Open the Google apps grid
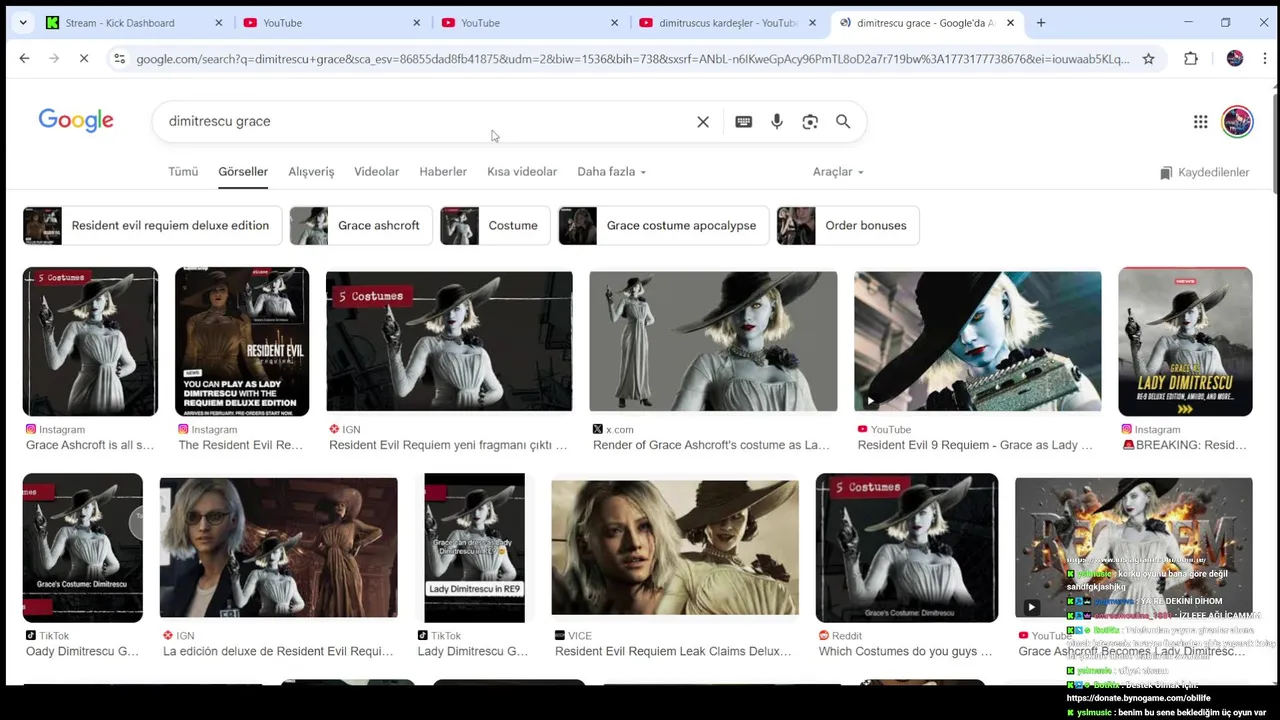1280x720 pixels. 1200,121
